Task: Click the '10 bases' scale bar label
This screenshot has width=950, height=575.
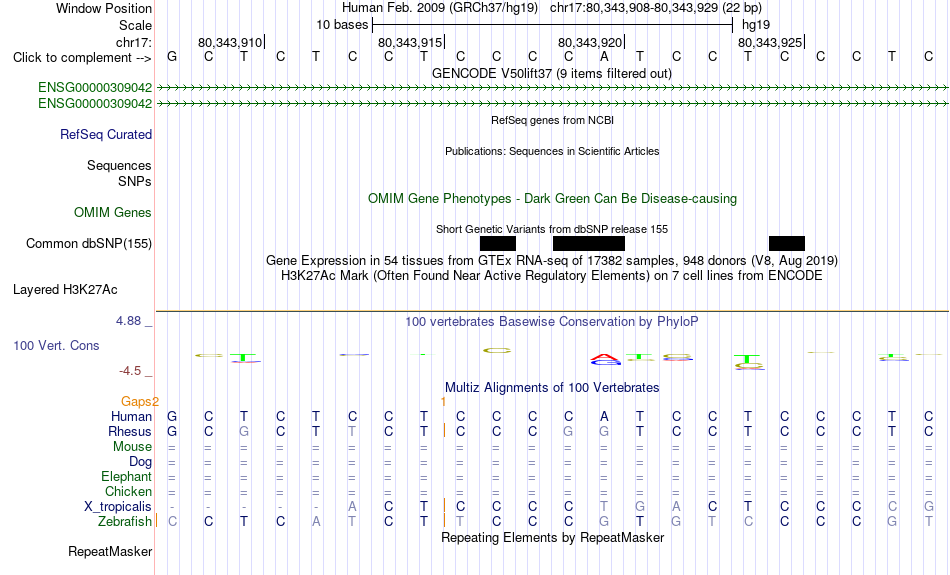Action: coord(342,25)
